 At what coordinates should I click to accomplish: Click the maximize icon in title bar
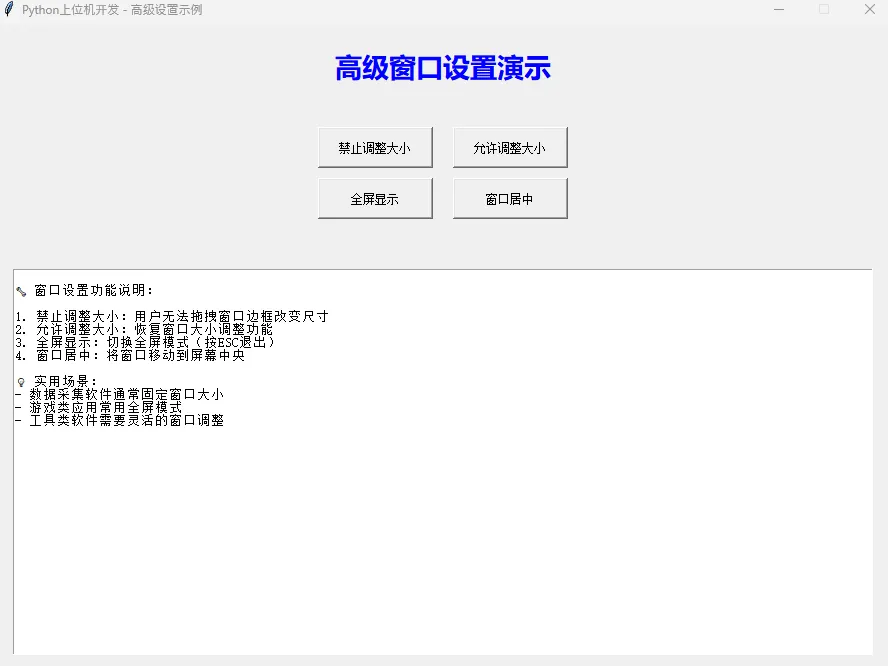tap(824, 9)
